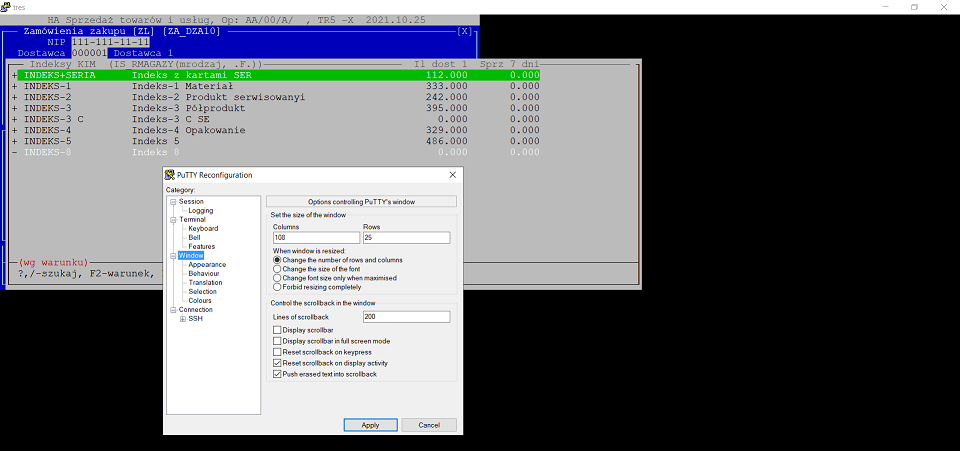Open the SSH category
960x451 pixels.
click(x=195, y=319)
